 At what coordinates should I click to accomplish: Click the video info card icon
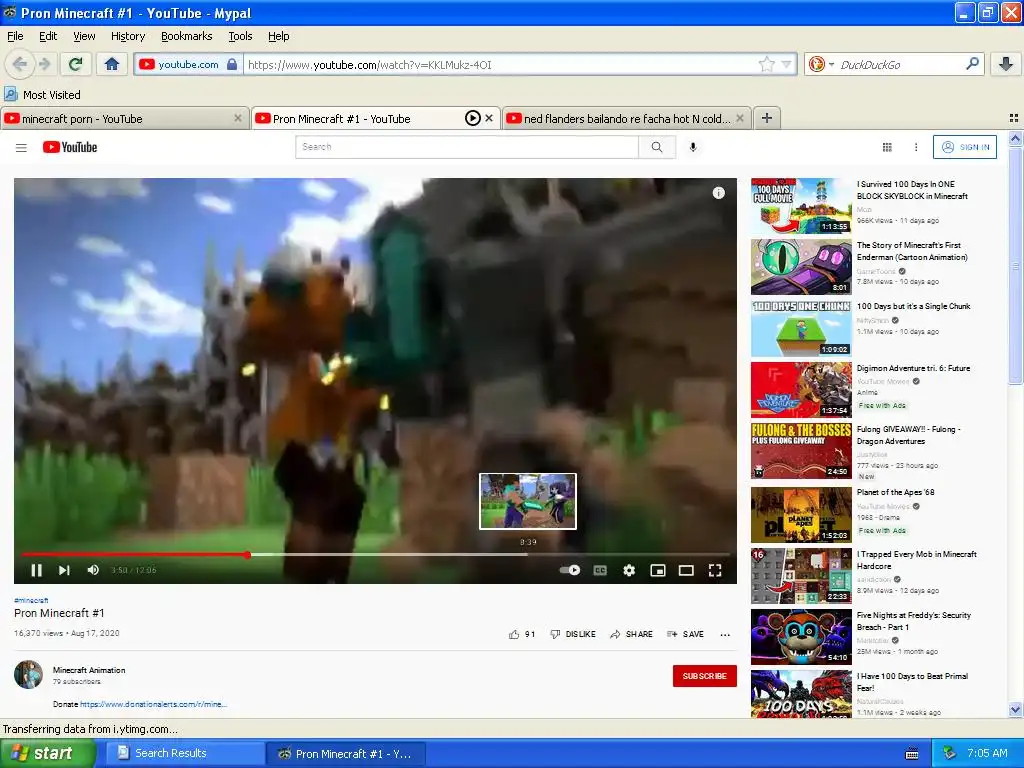(718, 193)
